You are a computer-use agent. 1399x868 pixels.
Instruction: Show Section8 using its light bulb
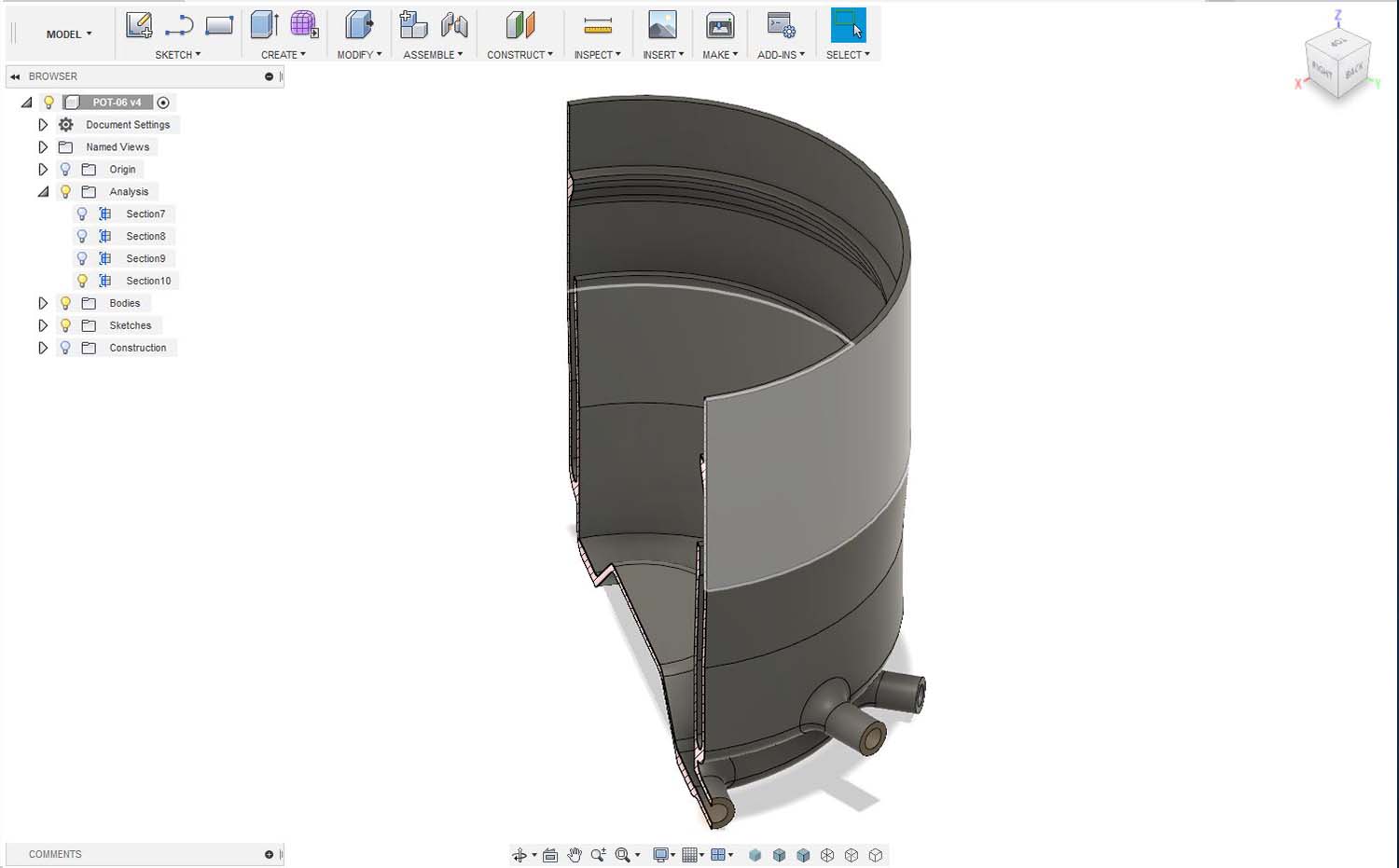pyautogui.click(x=82, y=236)
